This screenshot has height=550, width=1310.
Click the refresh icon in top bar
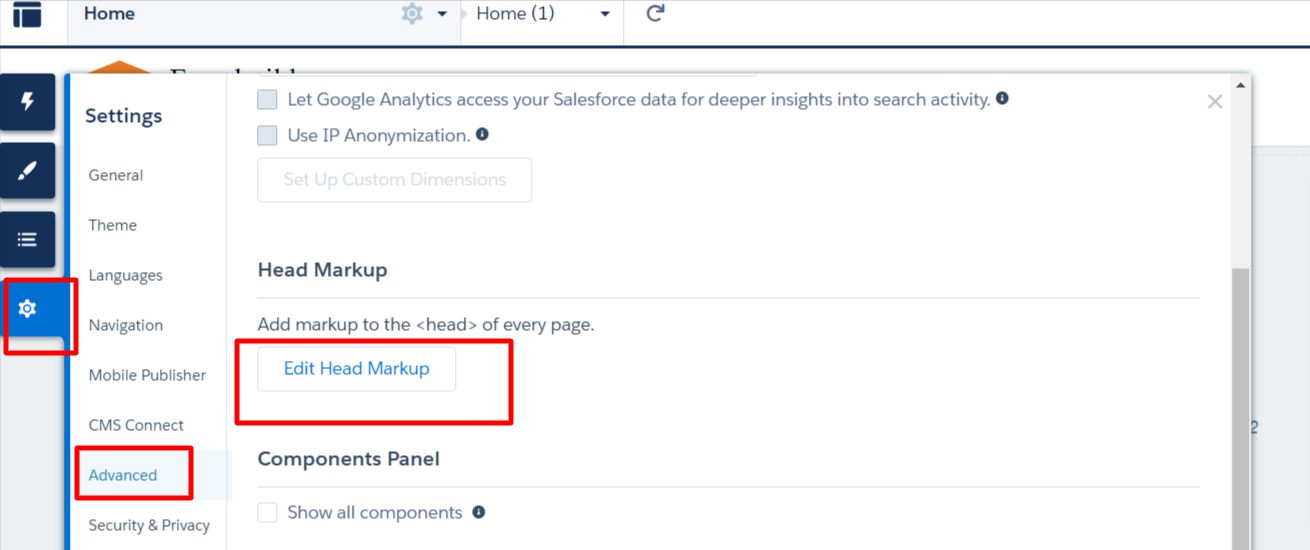click(x=655, y=14)
